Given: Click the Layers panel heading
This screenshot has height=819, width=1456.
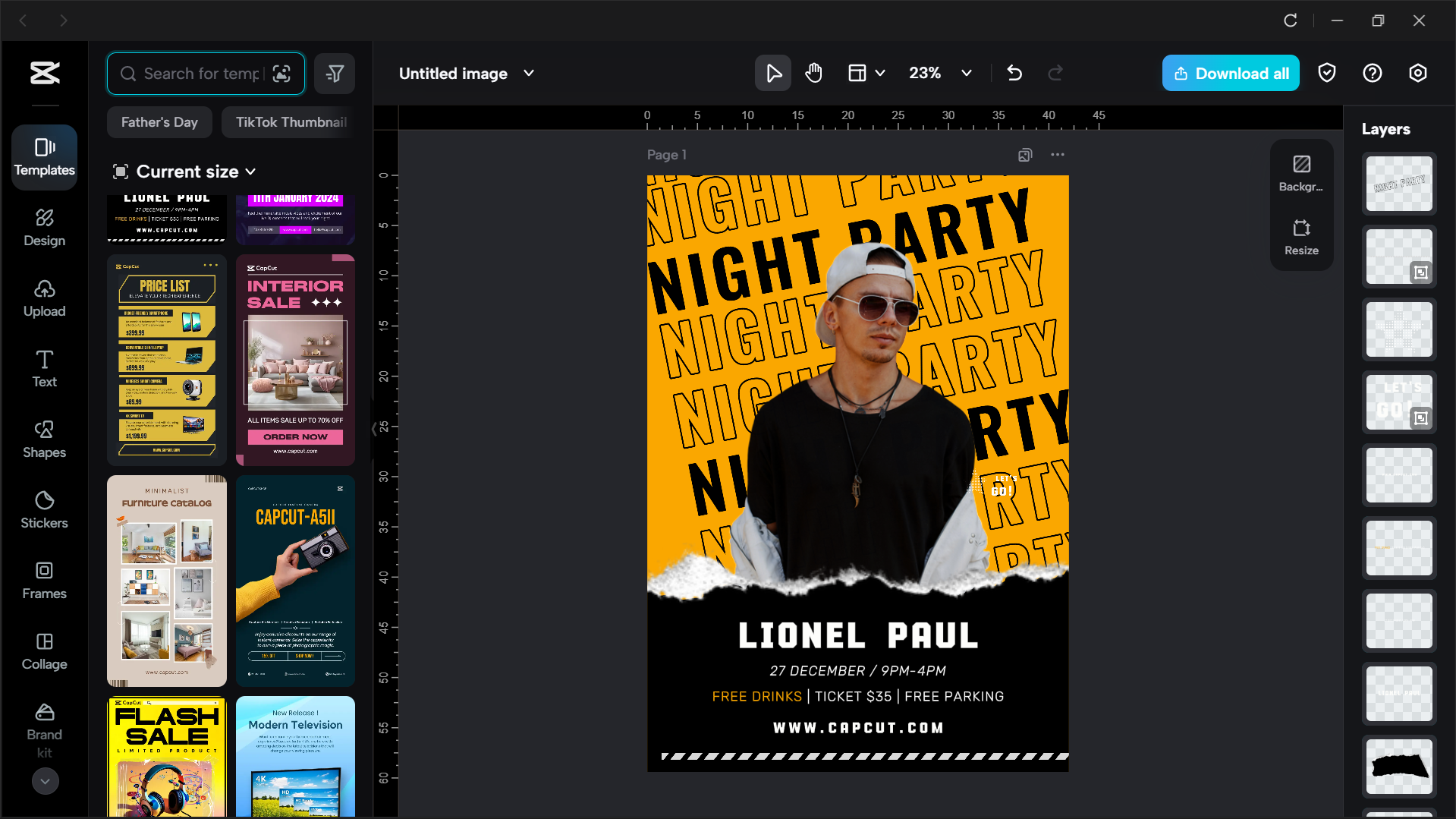Looking at the screenshot, I should pos(1385,129).
